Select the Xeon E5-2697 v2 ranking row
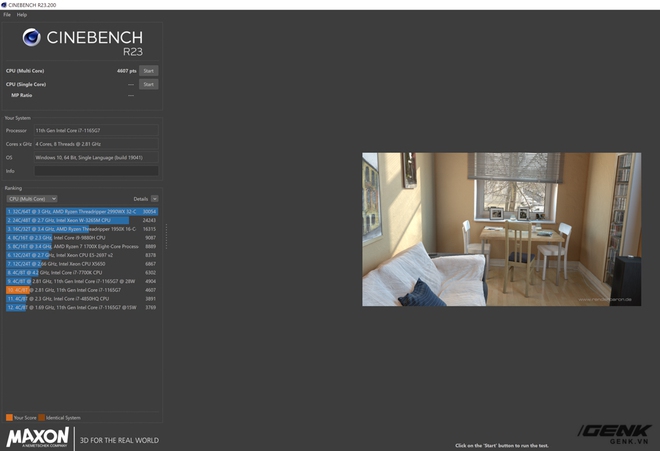Screen dimensions: 660x451 [82, 255]
